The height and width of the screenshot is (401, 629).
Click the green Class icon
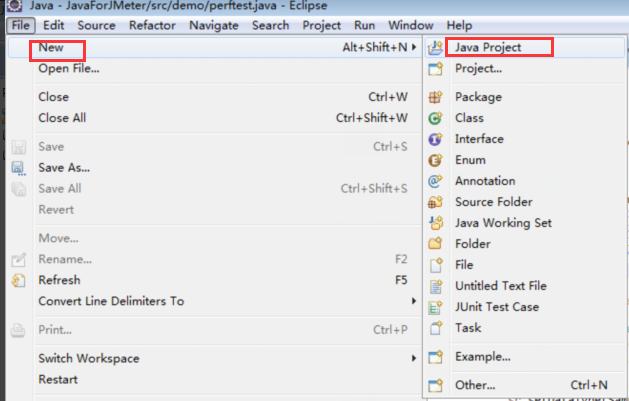tap(435, 118)
